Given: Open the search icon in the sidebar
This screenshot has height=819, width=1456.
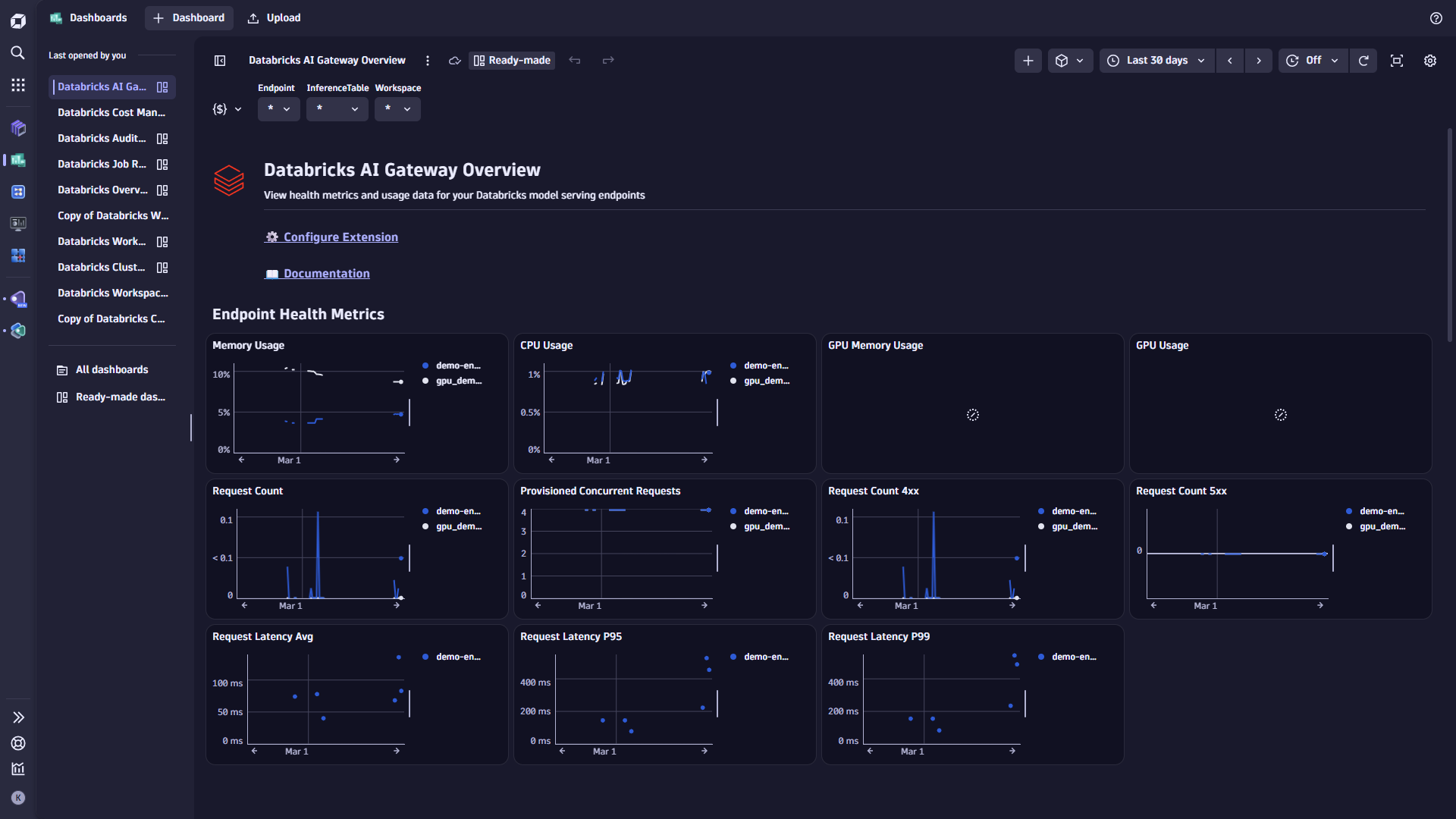Looking at the screenshot, I should click(x=17, y=53).
